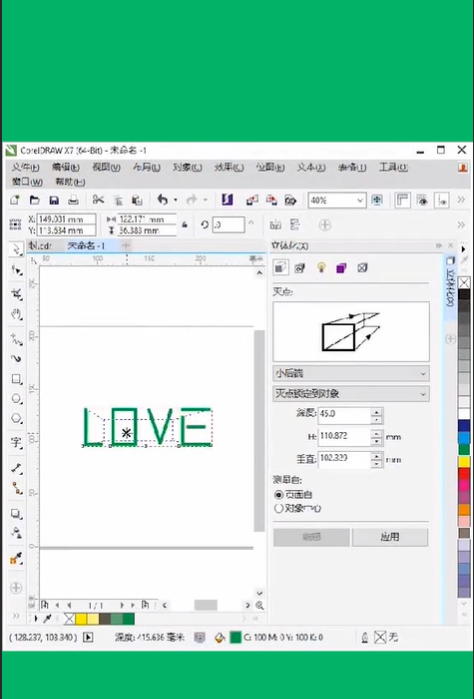This screenshot has height=699, width=474.
Task: Choose the Color Eyedropper tool
Action: point(16,558)
